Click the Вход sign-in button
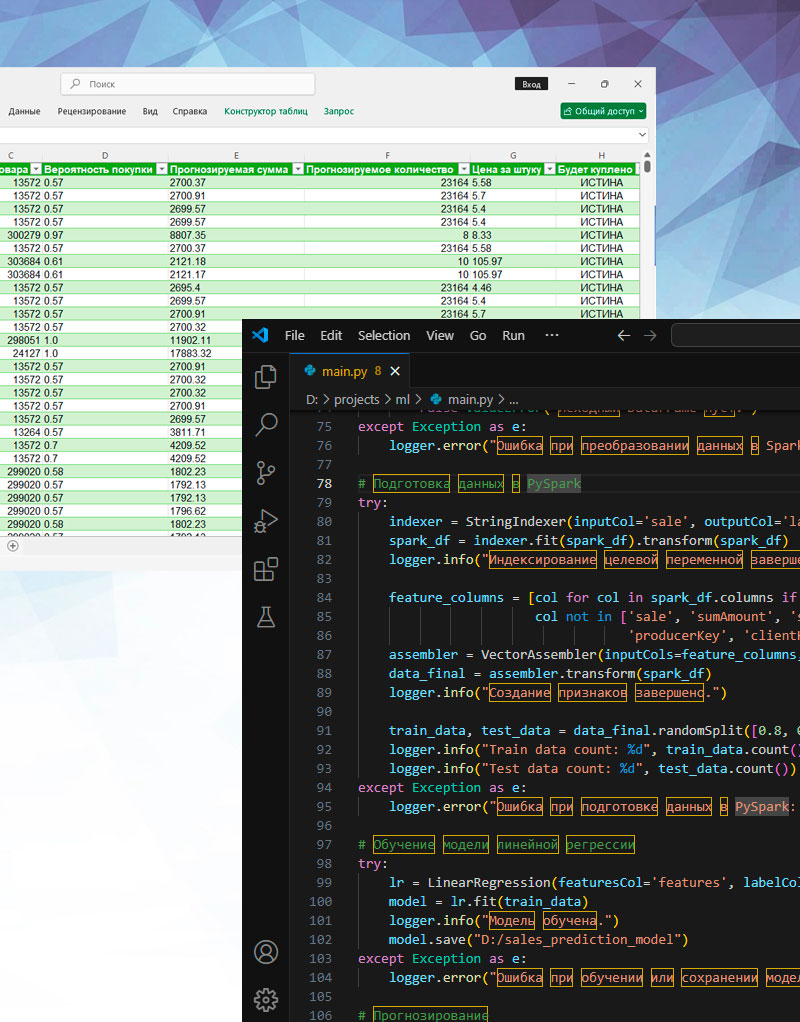The height and width of the screenshot is (1022, 800). pos(531,85)
